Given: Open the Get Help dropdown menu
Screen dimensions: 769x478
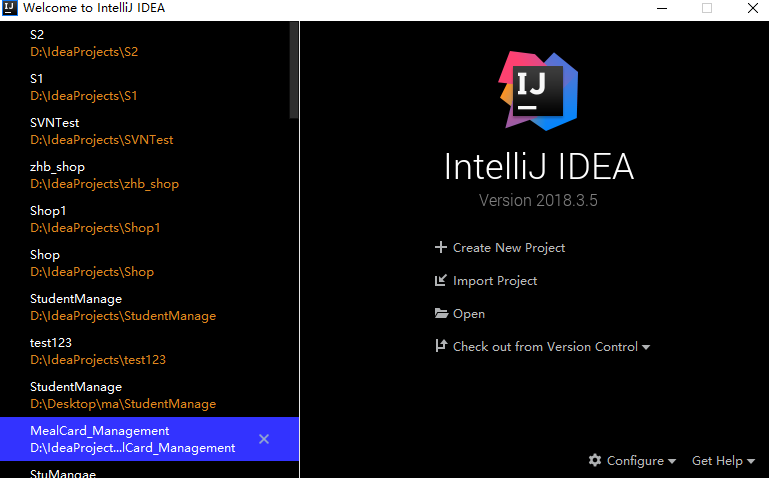Looking at the screenshot, I should coord(723,461).
